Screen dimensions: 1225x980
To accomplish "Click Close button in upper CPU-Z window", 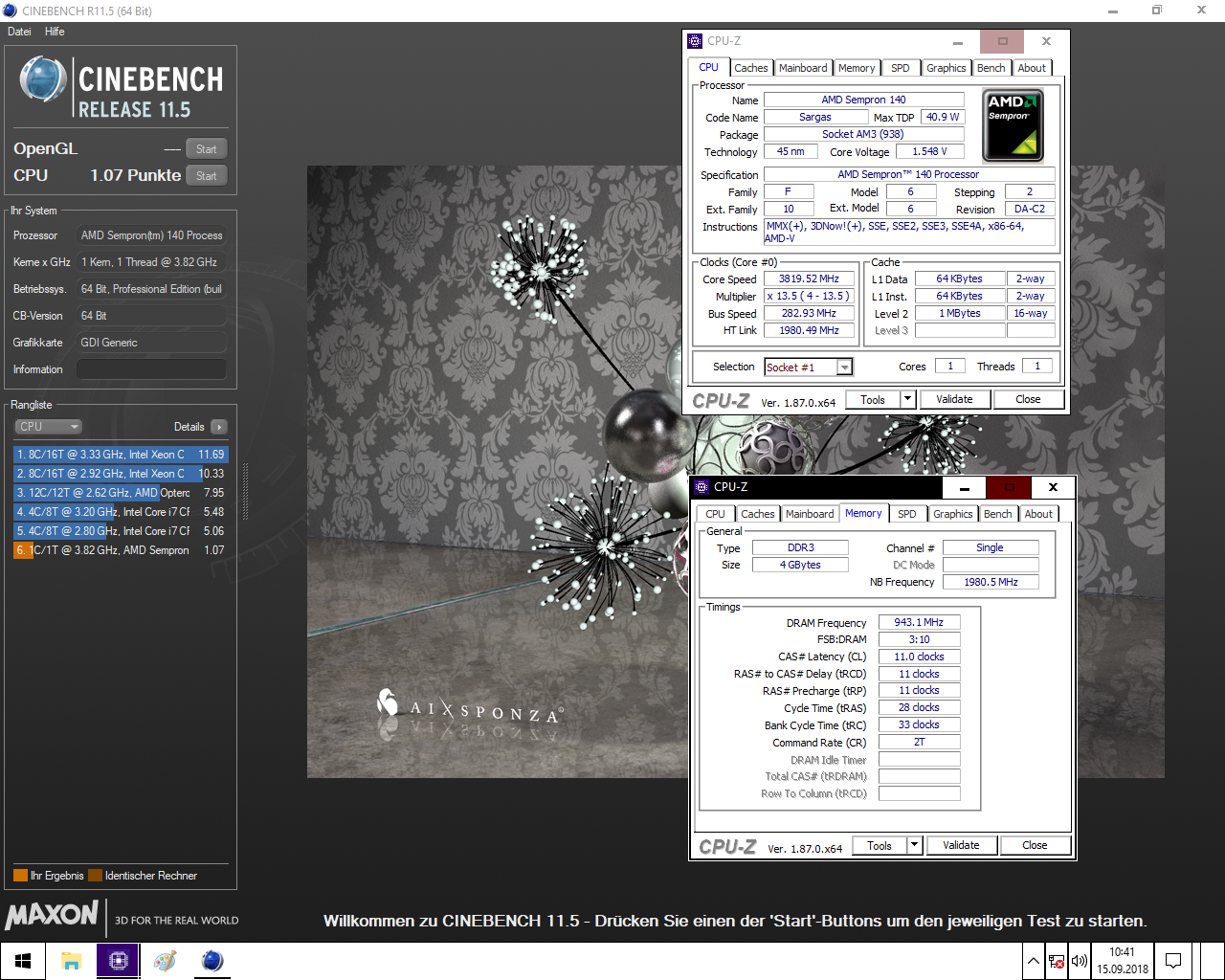I will (1029, 399).
